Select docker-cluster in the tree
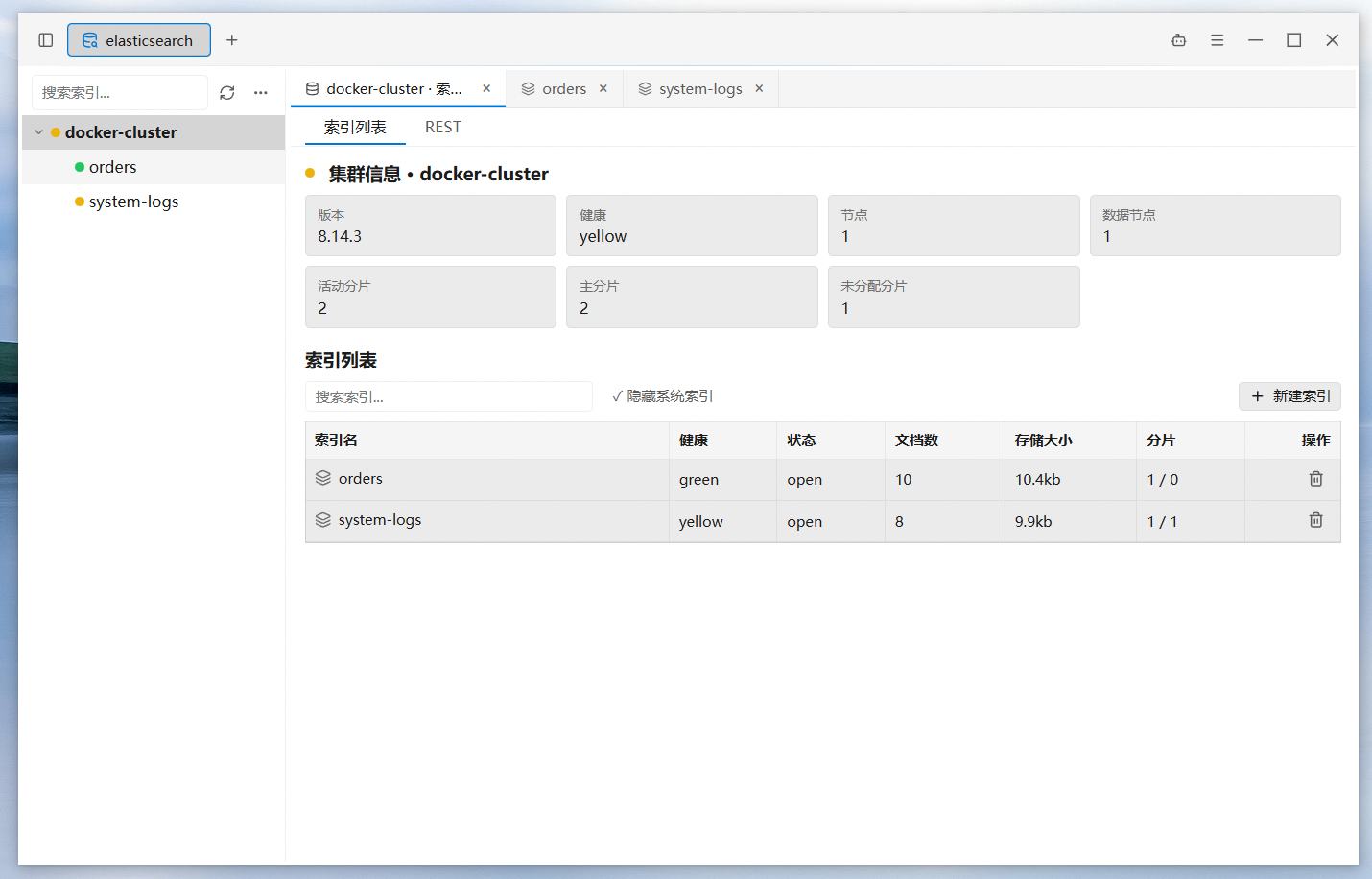The width and height of the screenshot is (1372, 879). [154, 132]
